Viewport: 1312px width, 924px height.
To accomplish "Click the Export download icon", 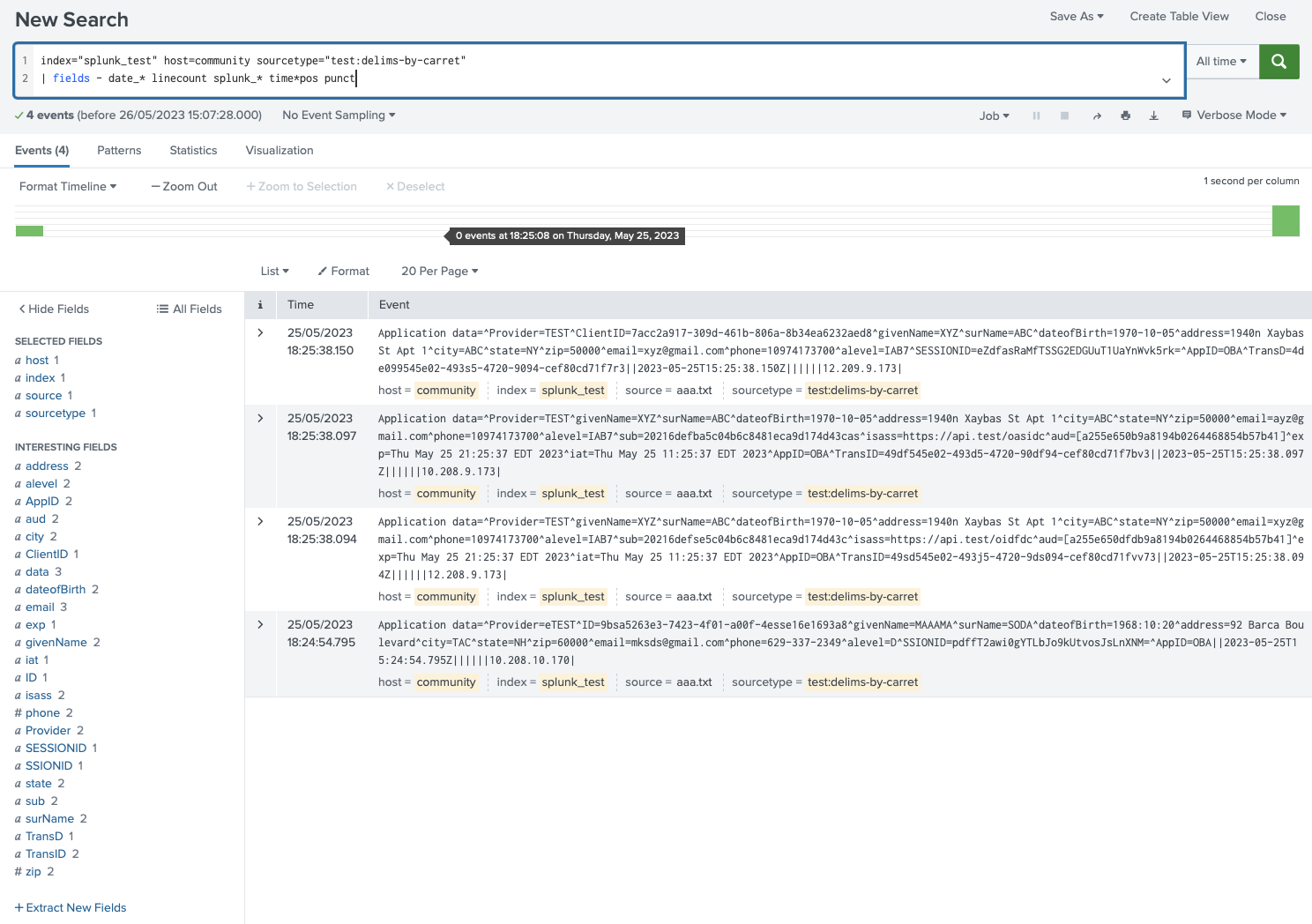I will point(1153,115).
